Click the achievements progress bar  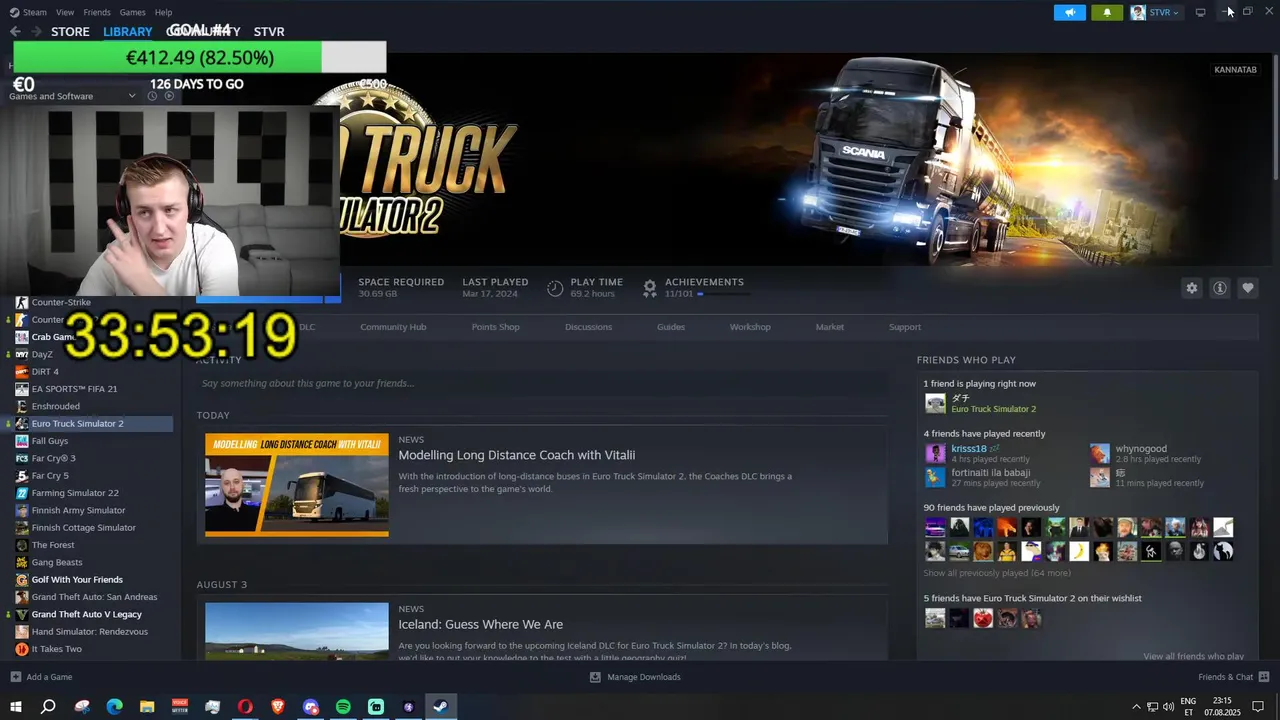pos(724,294)
